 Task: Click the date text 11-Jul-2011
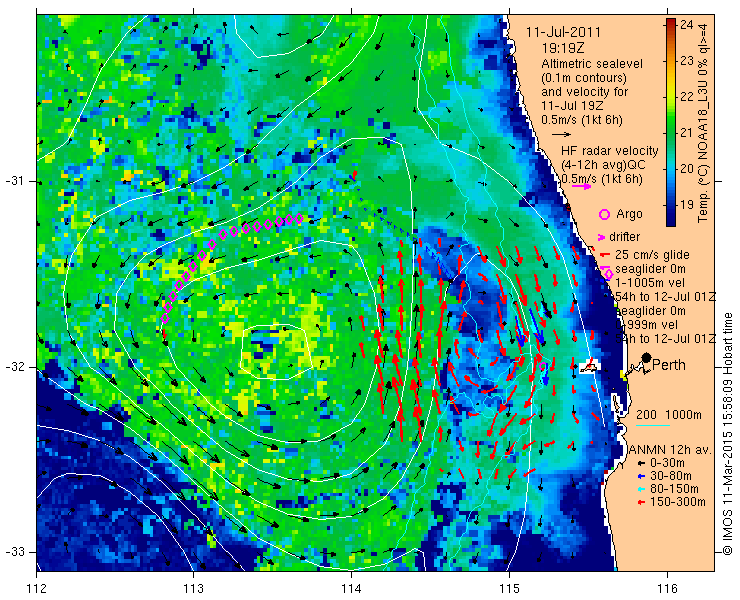coord(563,33)
